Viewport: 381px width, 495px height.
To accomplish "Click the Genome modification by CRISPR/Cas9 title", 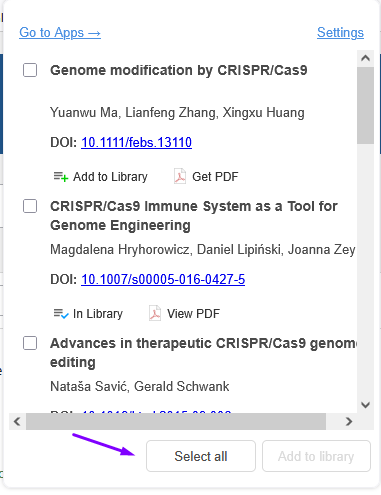I will [x=179, y=70].
